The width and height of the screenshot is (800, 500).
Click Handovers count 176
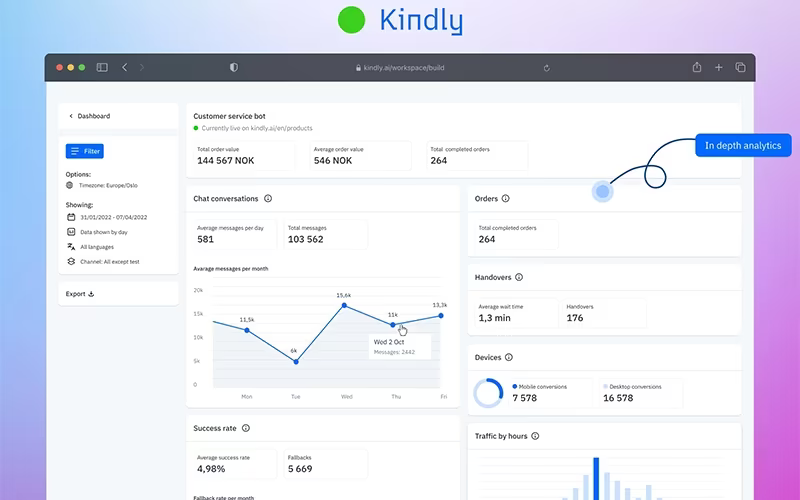[x=574, y=318]
